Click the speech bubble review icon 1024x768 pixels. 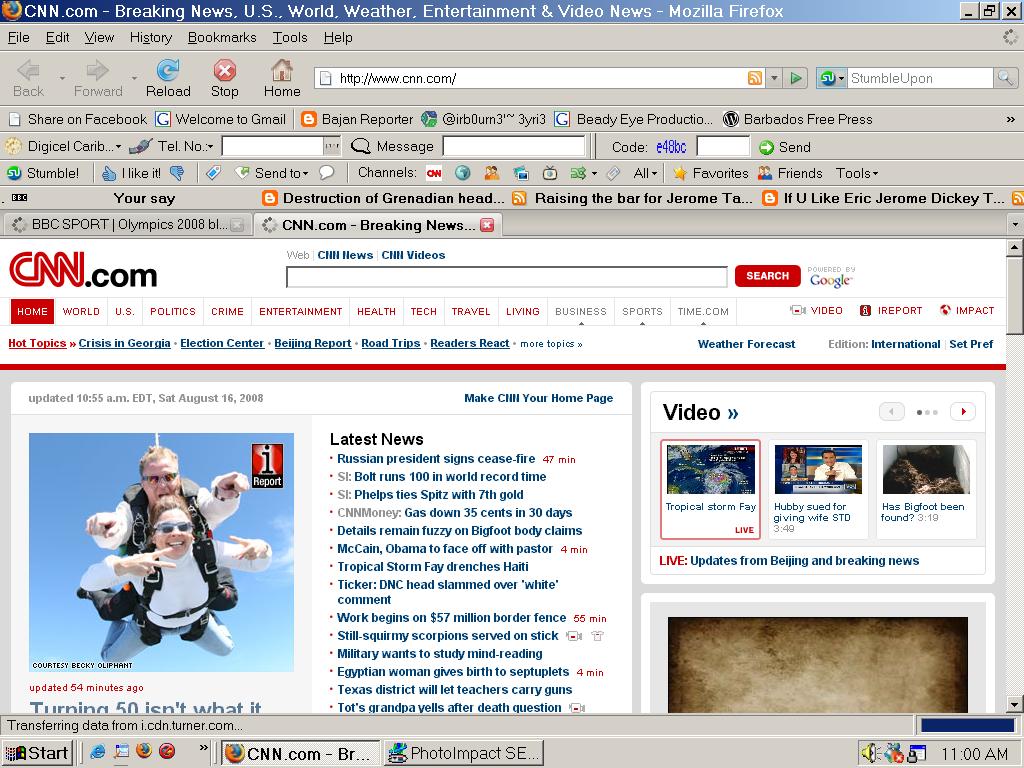[327, 173]
